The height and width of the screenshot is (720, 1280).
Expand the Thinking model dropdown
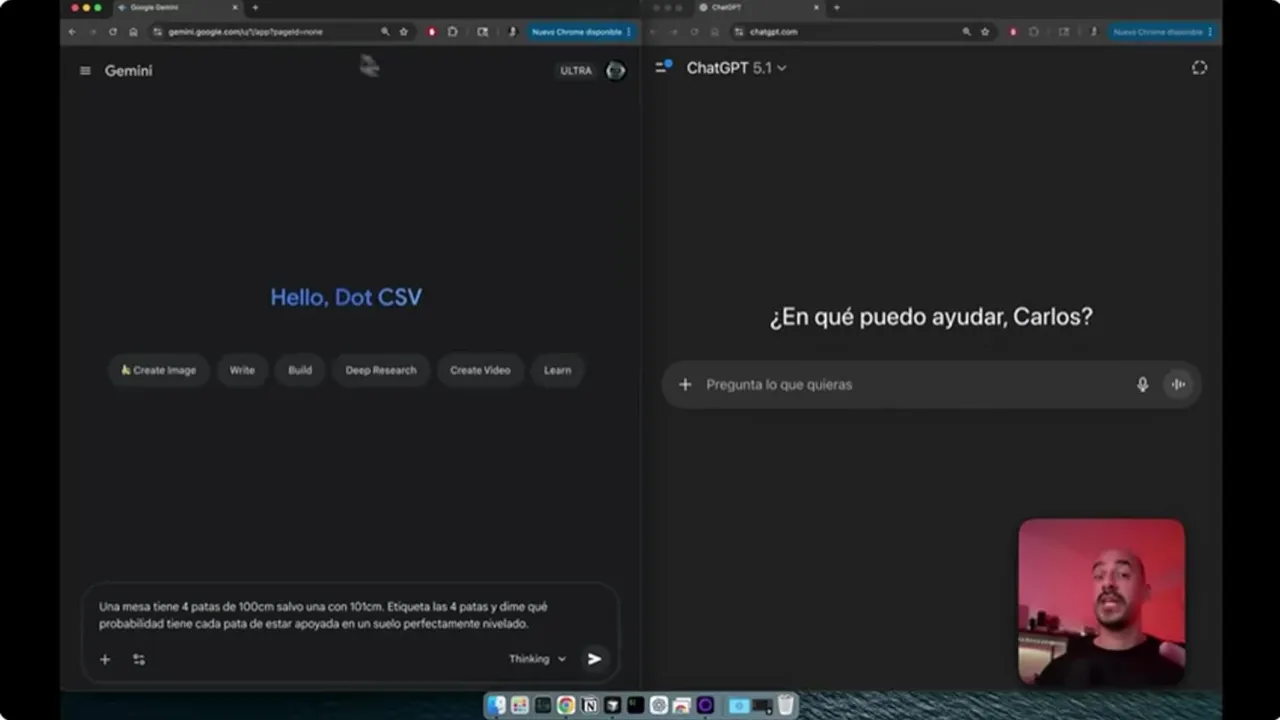point(538,659)
